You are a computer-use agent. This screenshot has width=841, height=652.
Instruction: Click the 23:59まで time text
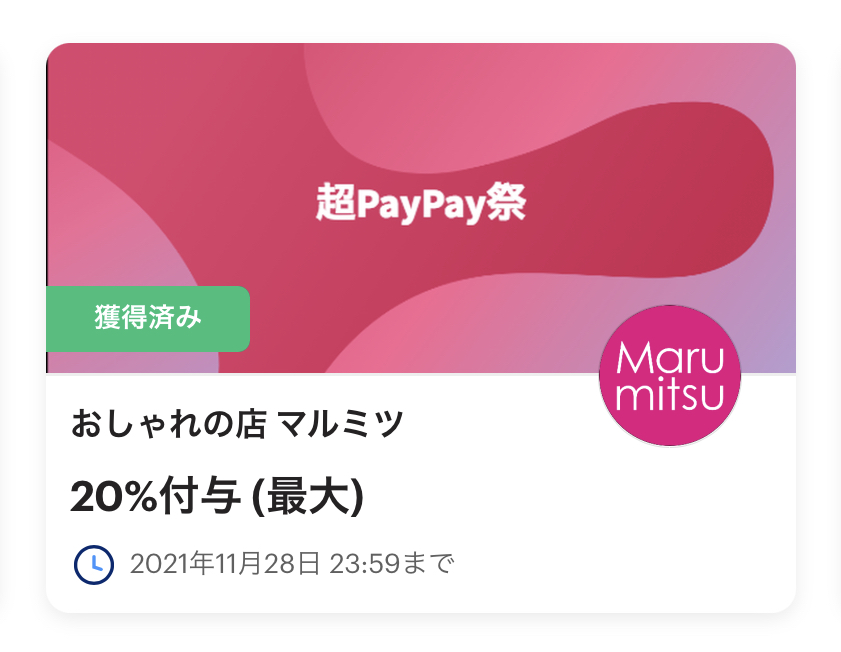392,564
